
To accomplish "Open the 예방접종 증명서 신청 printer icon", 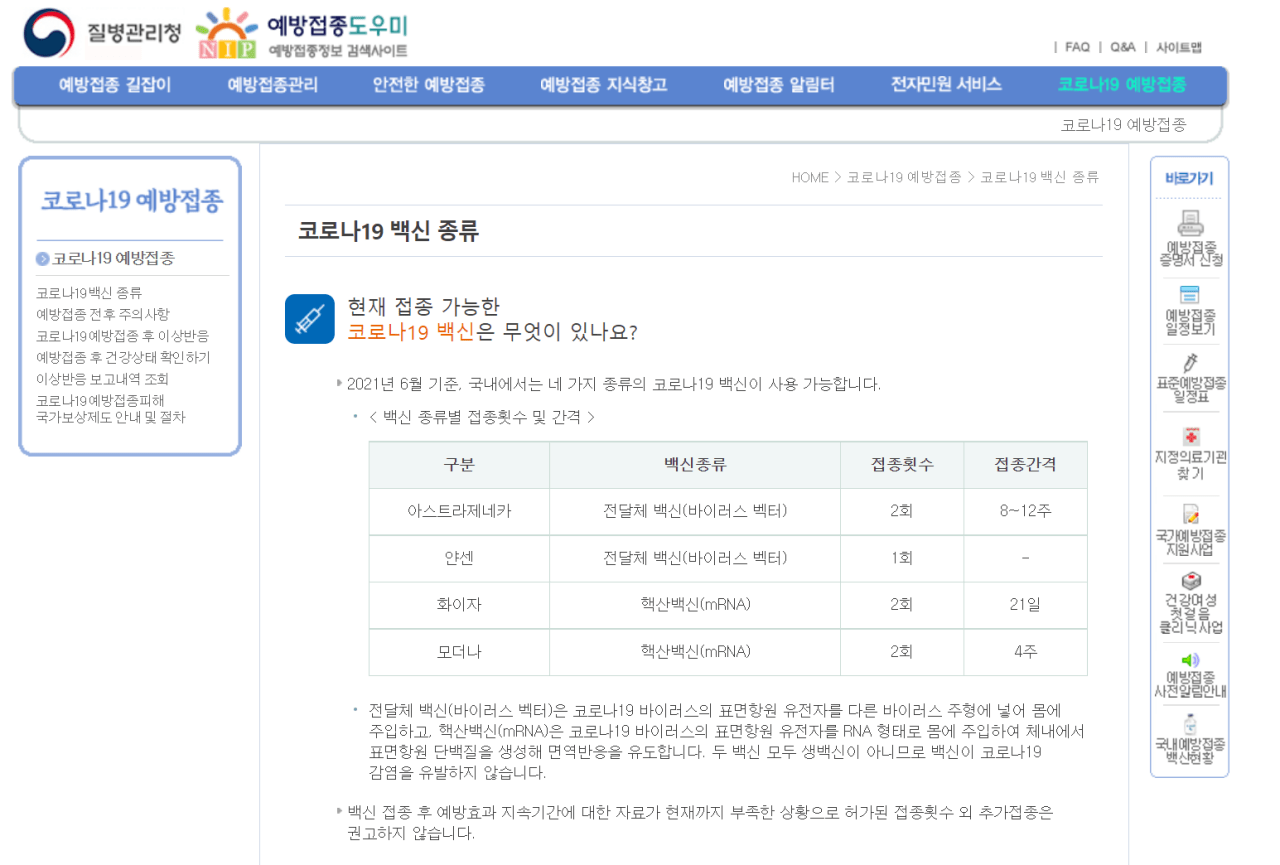I will pyautogui.click(x=1190, y=223).
